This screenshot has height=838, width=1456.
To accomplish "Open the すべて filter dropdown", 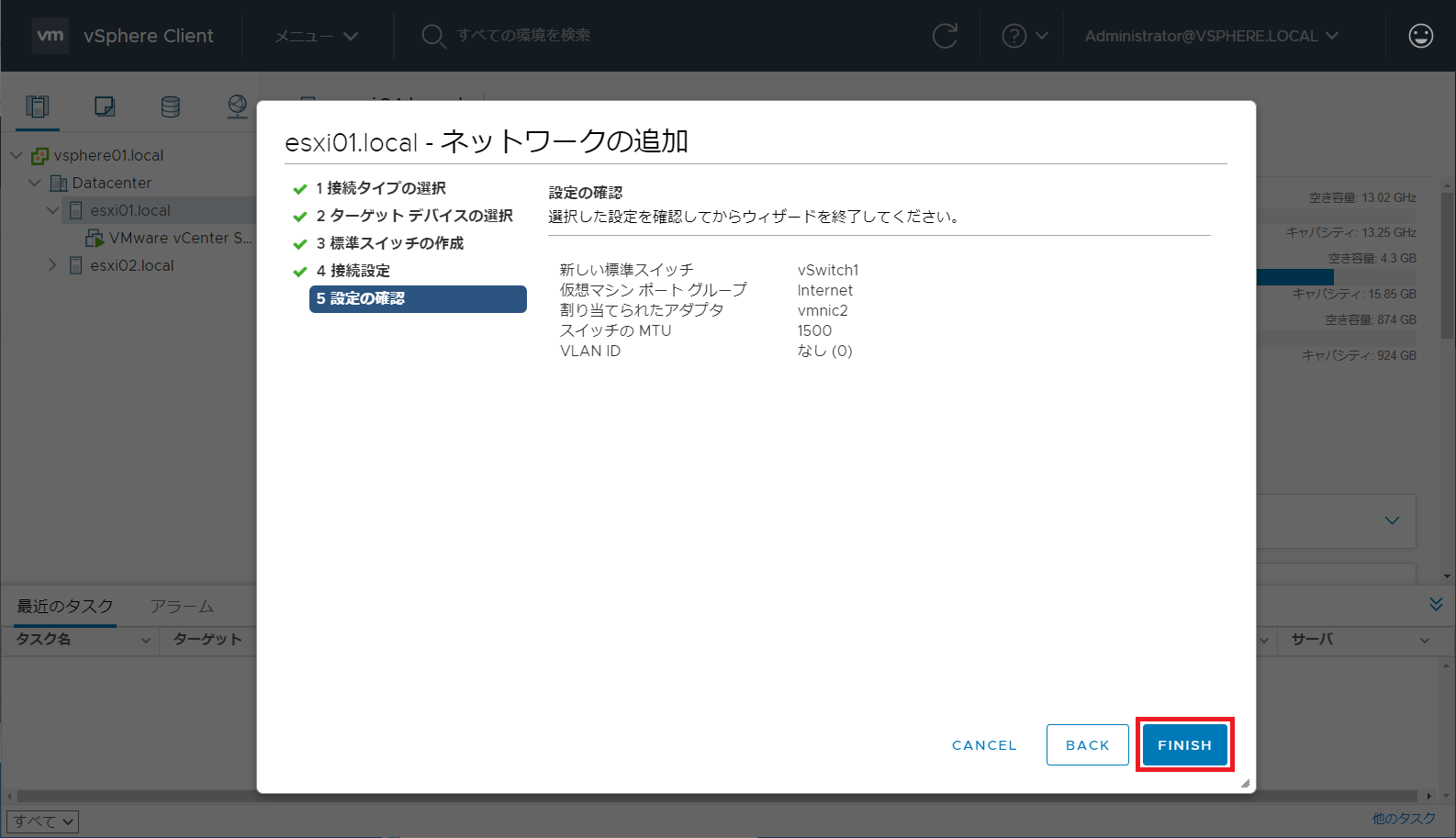I will [x=42, y=821].
